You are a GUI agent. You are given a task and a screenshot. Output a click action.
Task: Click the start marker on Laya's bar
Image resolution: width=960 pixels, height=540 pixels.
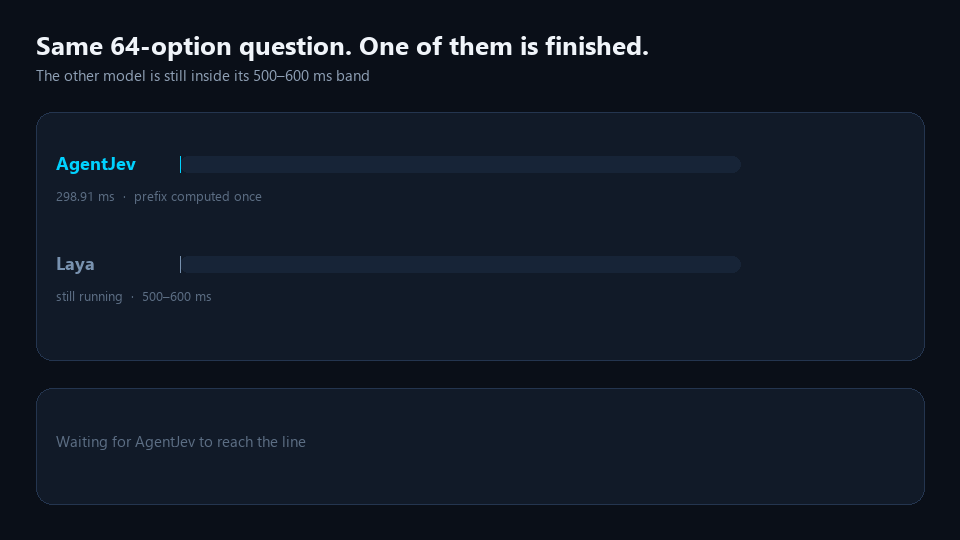[x=181, y=264]
